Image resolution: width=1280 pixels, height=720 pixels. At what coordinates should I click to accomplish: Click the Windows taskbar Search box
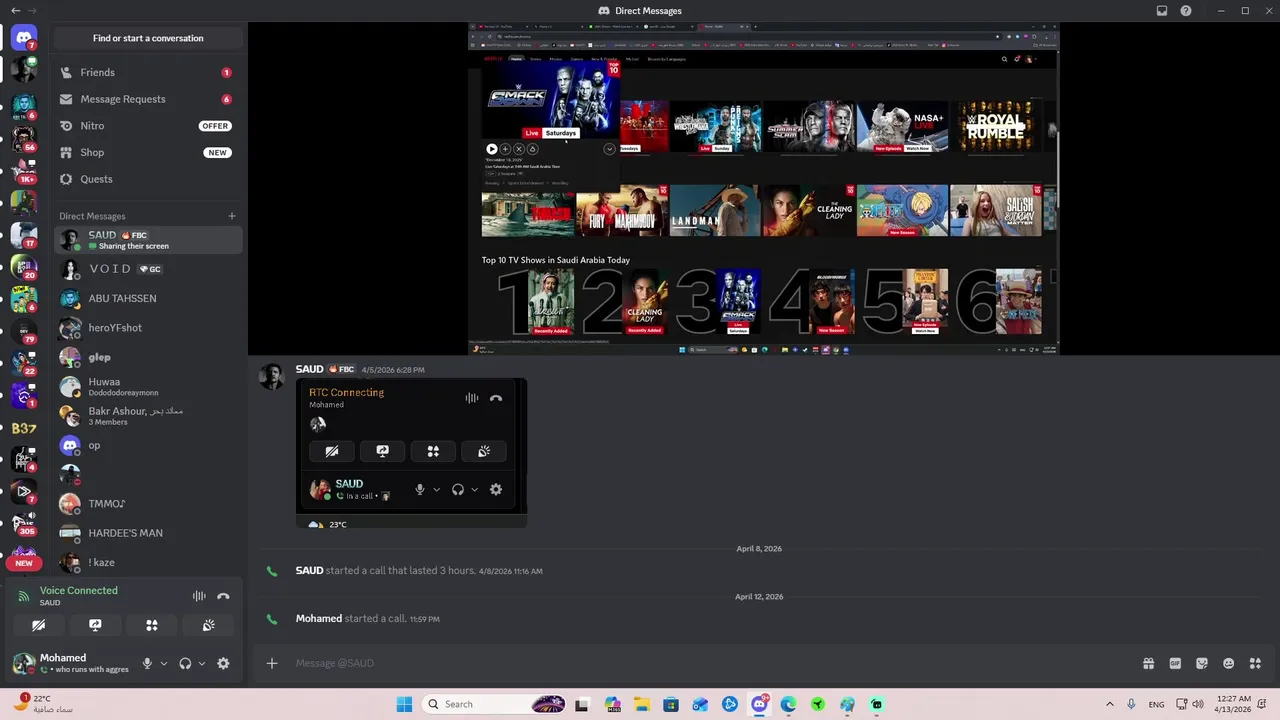click(x=494, y=704)
